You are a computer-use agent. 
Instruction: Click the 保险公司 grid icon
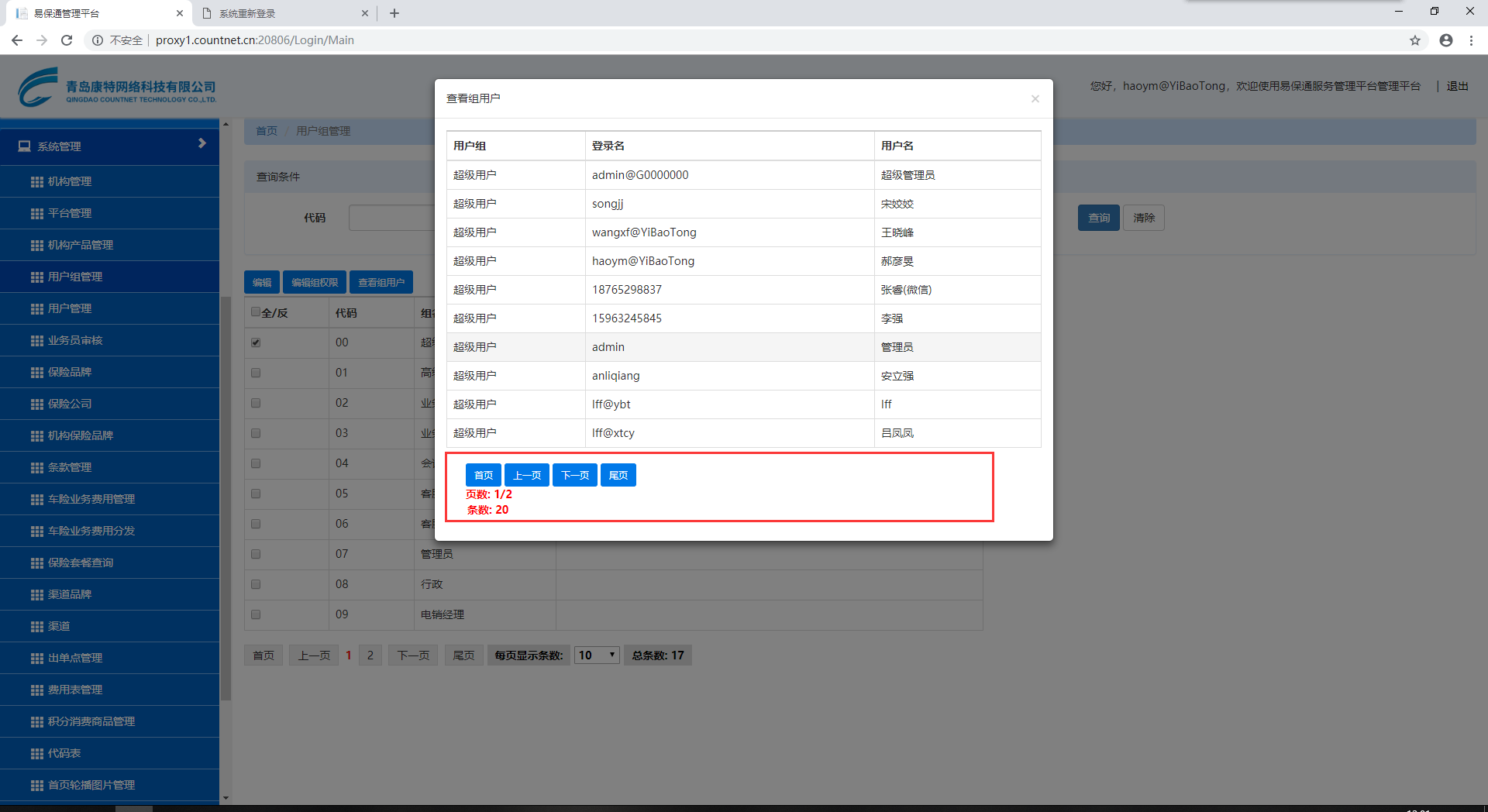(36, 404)
